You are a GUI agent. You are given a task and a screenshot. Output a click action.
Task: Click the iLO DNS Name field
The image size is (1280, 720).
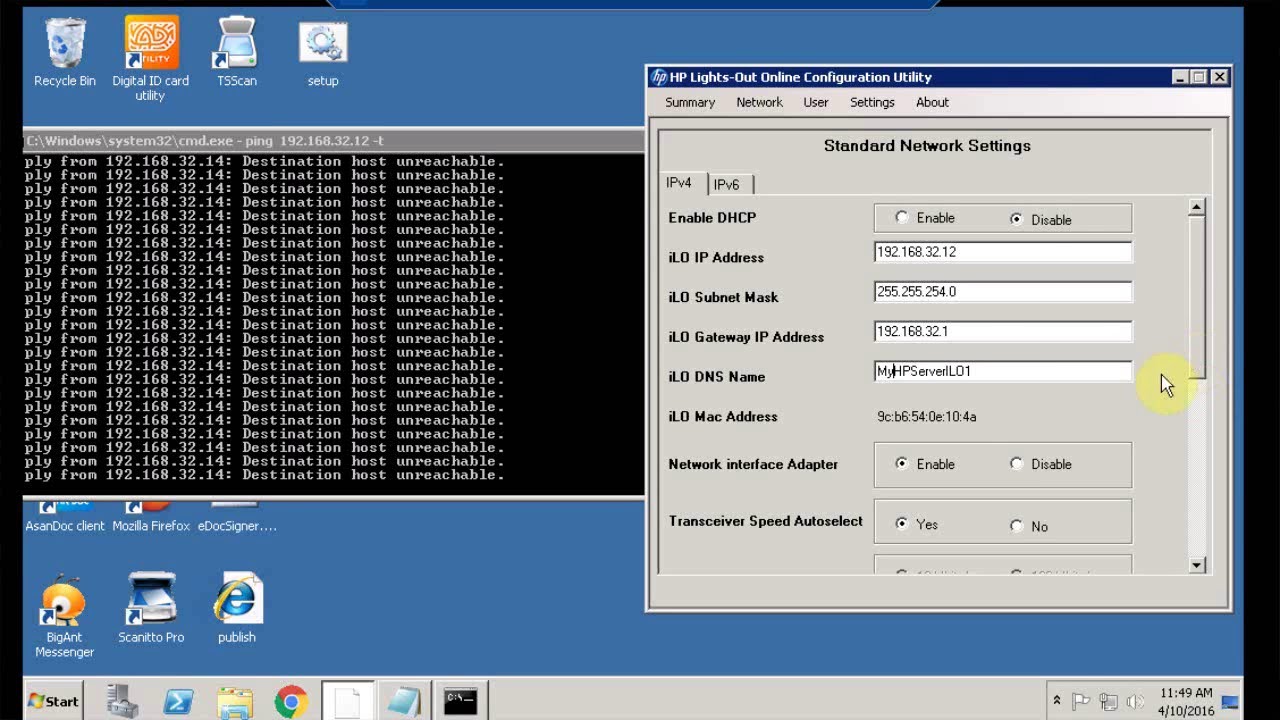[1003, 371]
